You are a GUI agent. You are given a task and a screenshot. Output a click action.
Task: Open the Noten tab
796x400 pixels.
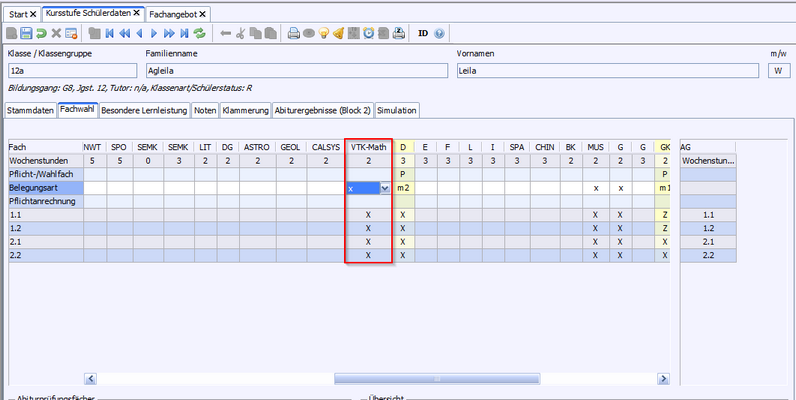[205, 110]
